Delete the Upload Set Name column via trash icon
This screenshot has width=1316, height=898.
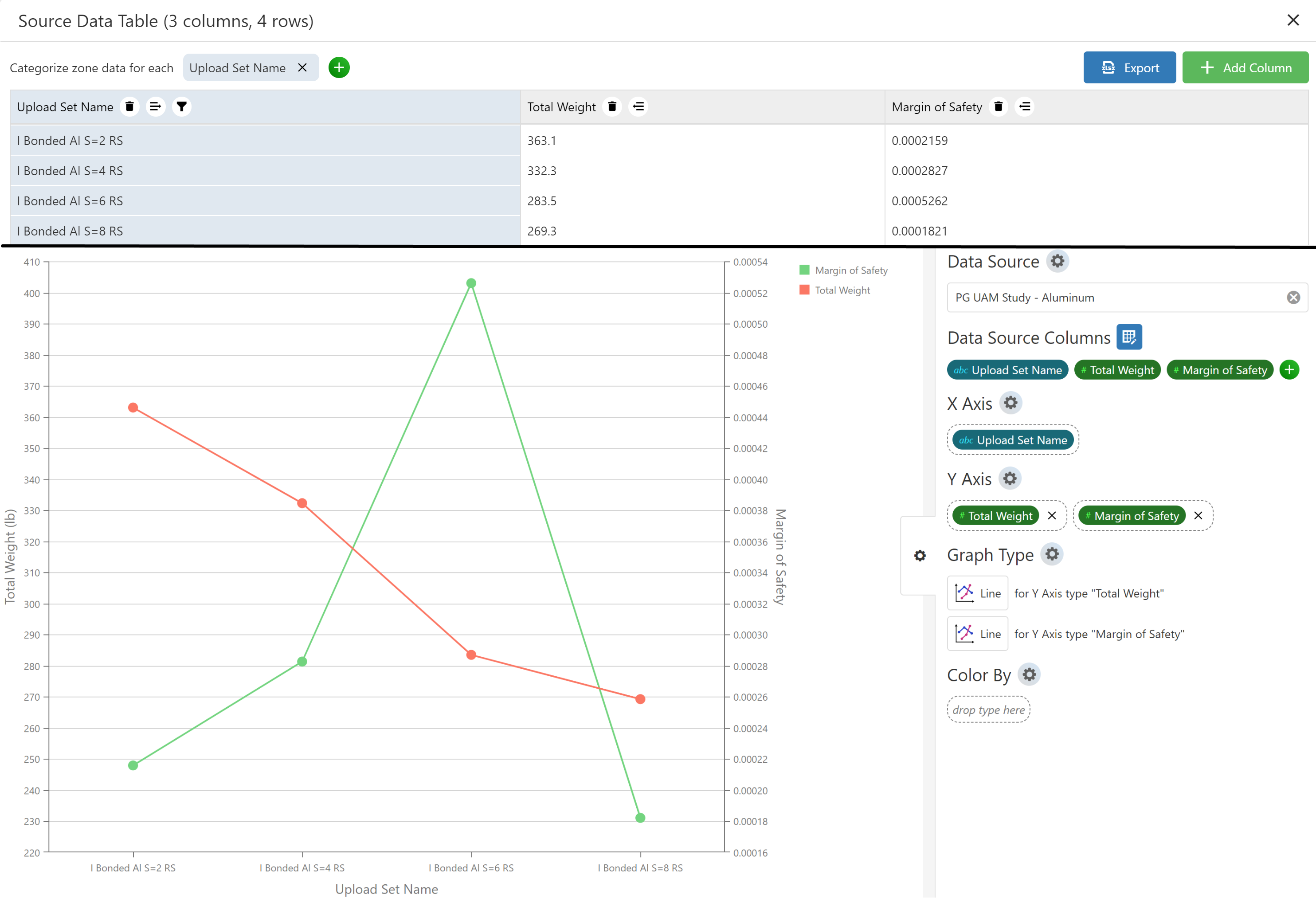click(x=129, y=106)
